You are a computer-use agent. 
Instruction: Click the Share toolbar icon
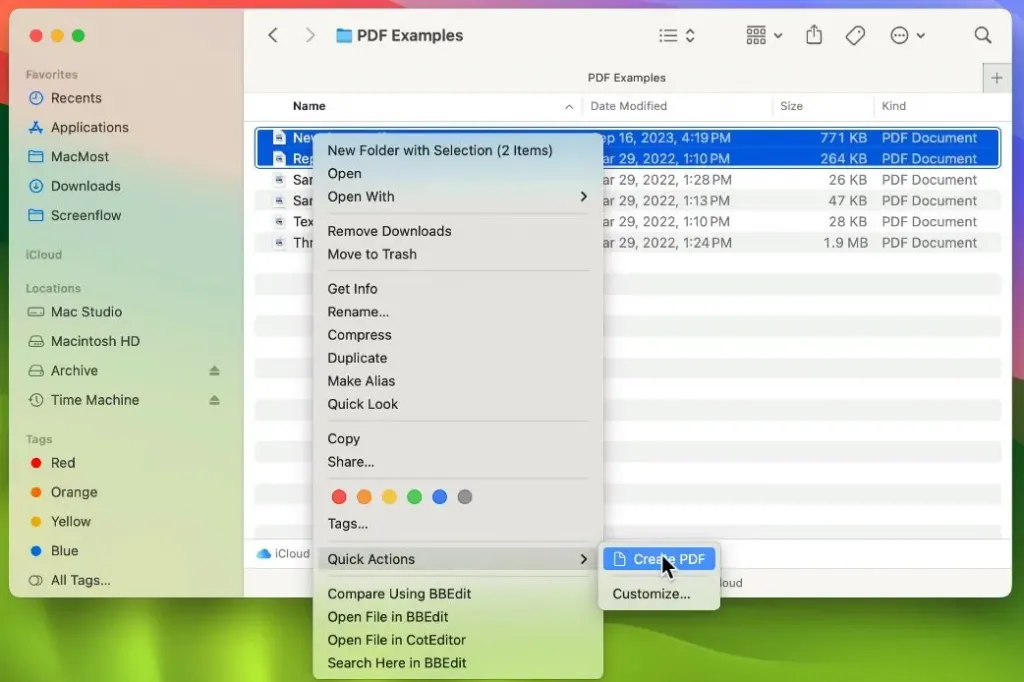click(814, 35)
